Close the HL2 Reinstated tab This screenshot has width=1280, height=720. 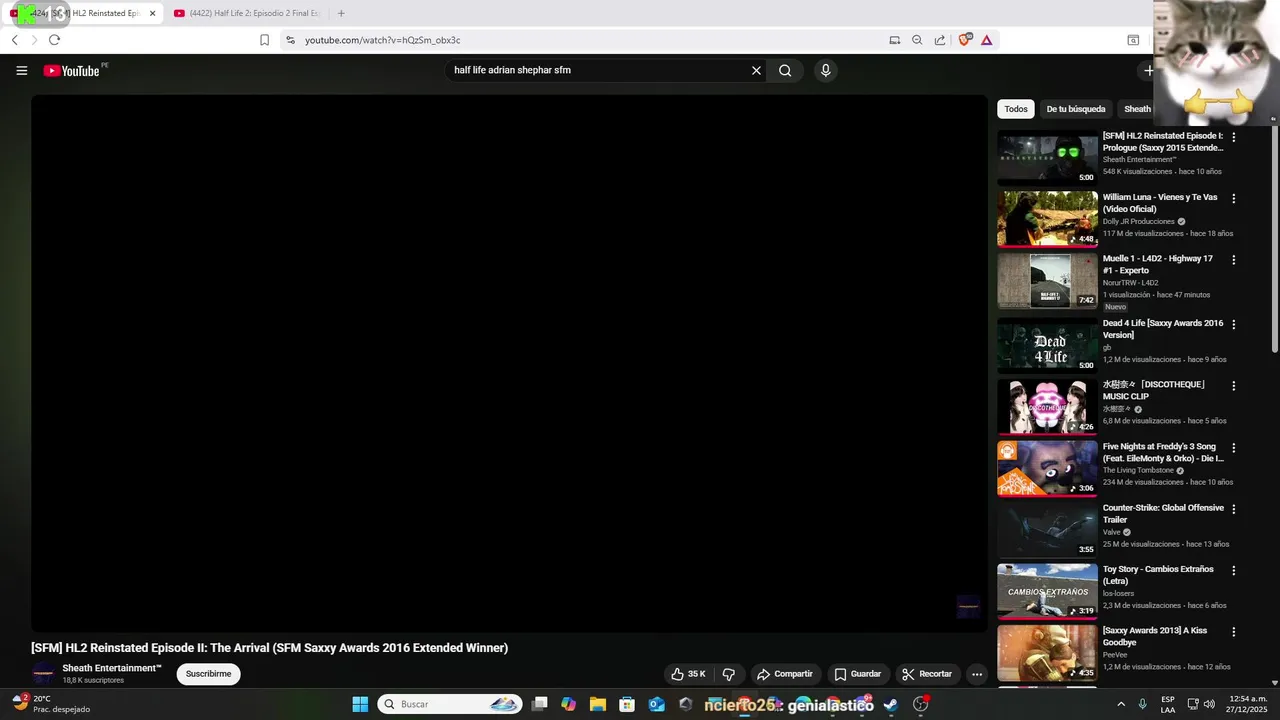[153, 14]
